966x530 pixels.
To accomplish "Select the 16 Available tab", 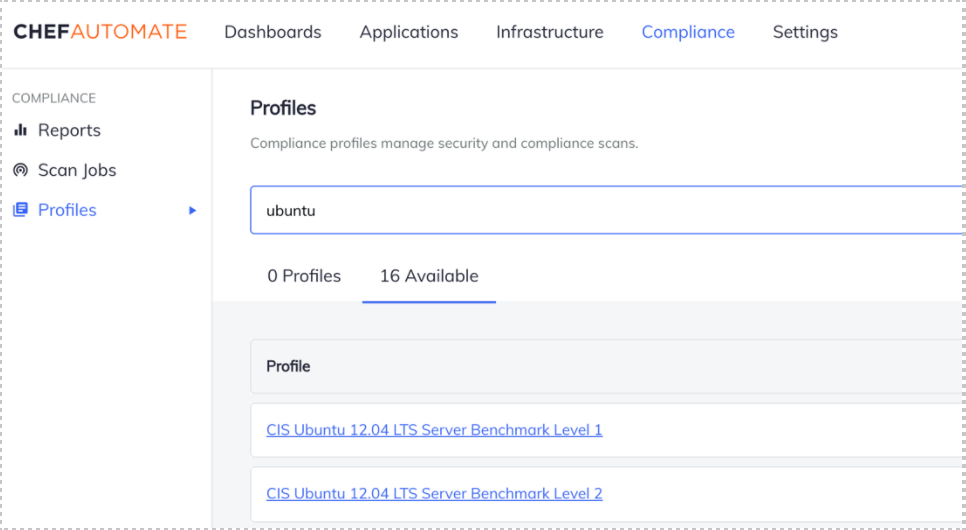I will coord(428,276).
